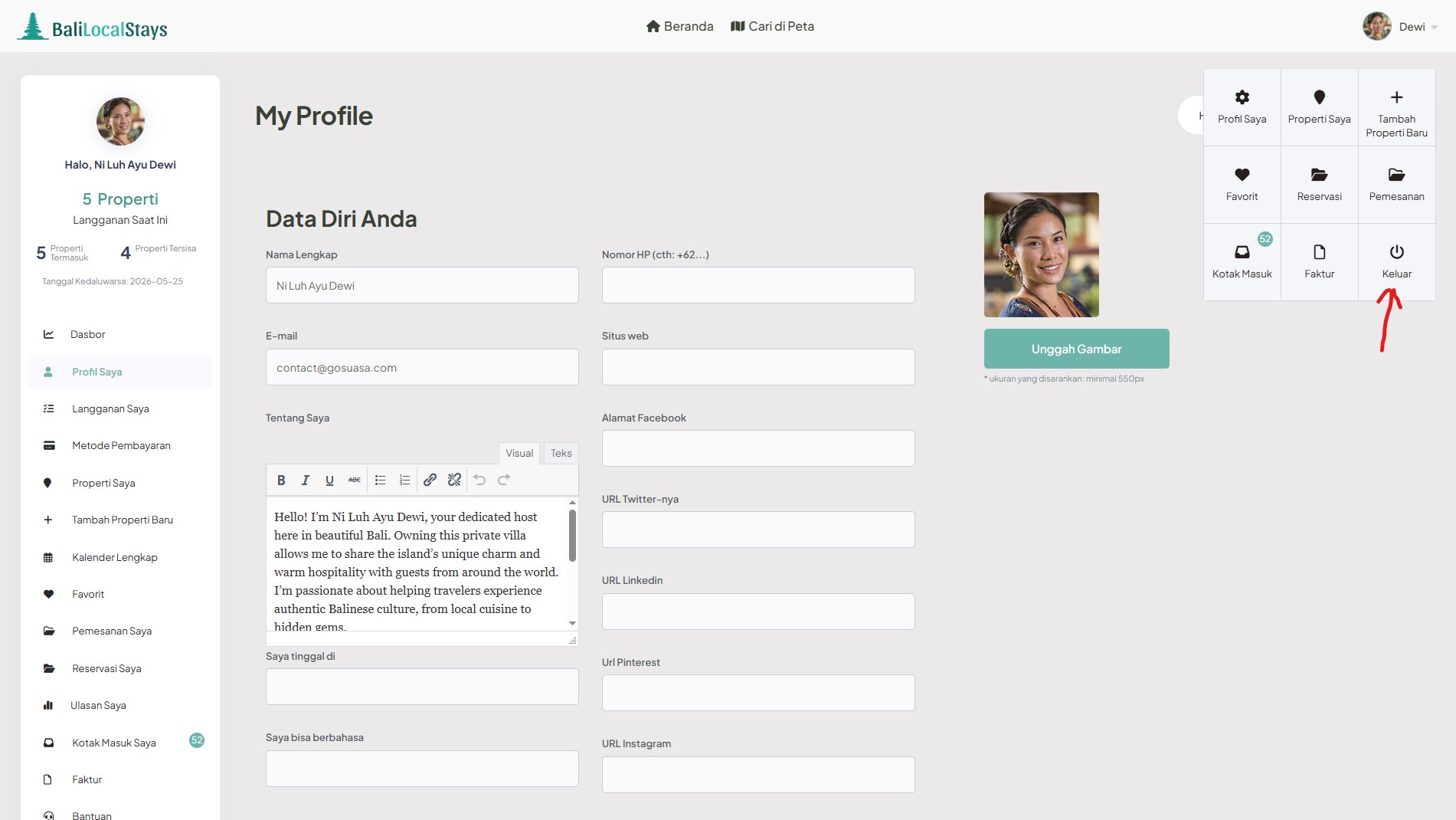
Task: Insert bulleted list in editor
Action: click(x=380, y=480)
